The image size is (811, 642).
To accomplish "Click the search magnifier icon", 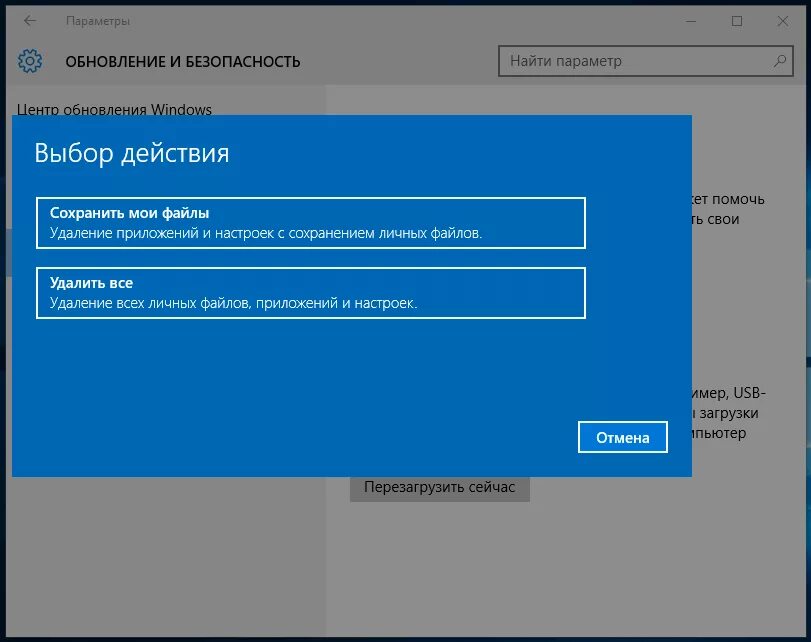I will (778, 60).
